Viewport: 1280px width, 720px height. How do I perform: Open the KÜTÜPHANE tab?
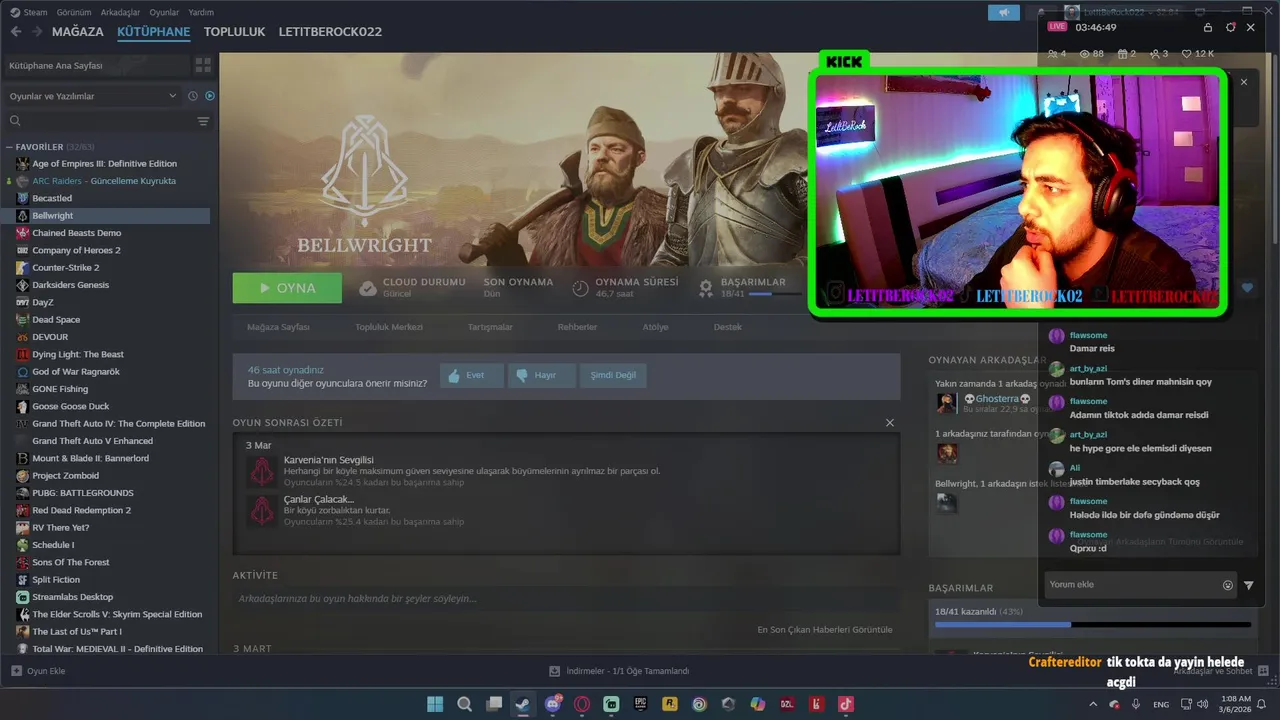point(154,32)
